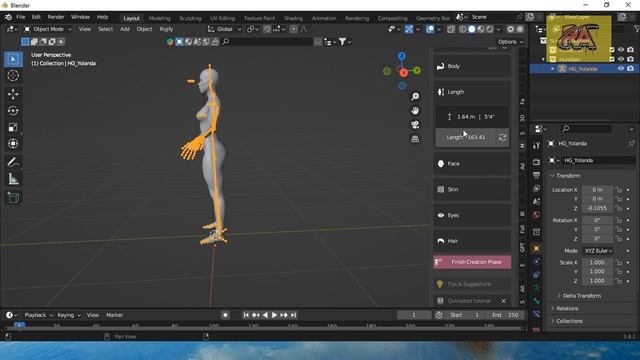Open Options dropdown
Screen dimensions: 640x360
click(510, 42)
